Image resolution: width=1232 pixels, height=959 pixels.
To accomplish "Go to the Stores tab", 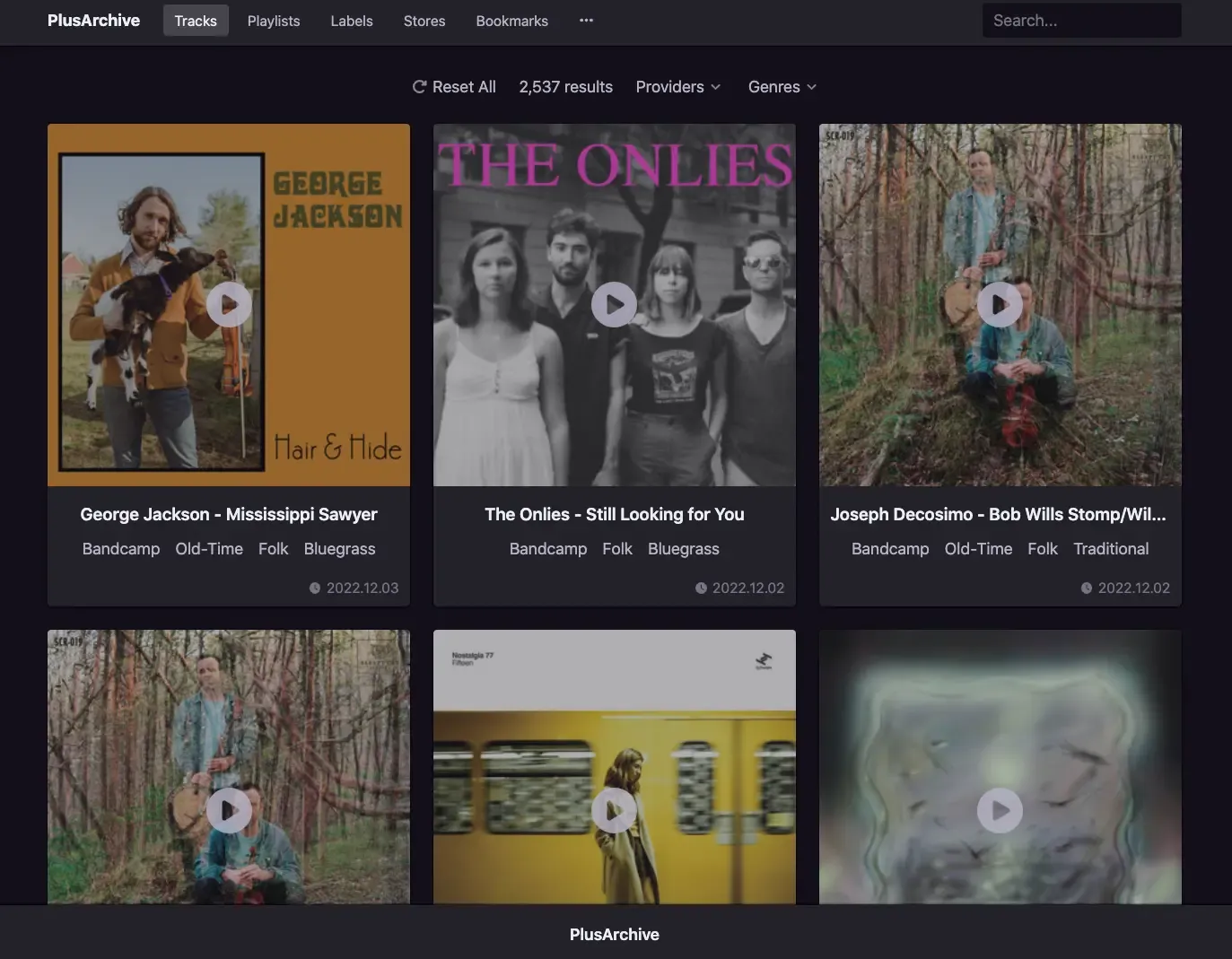I will [x=424, y=21].
